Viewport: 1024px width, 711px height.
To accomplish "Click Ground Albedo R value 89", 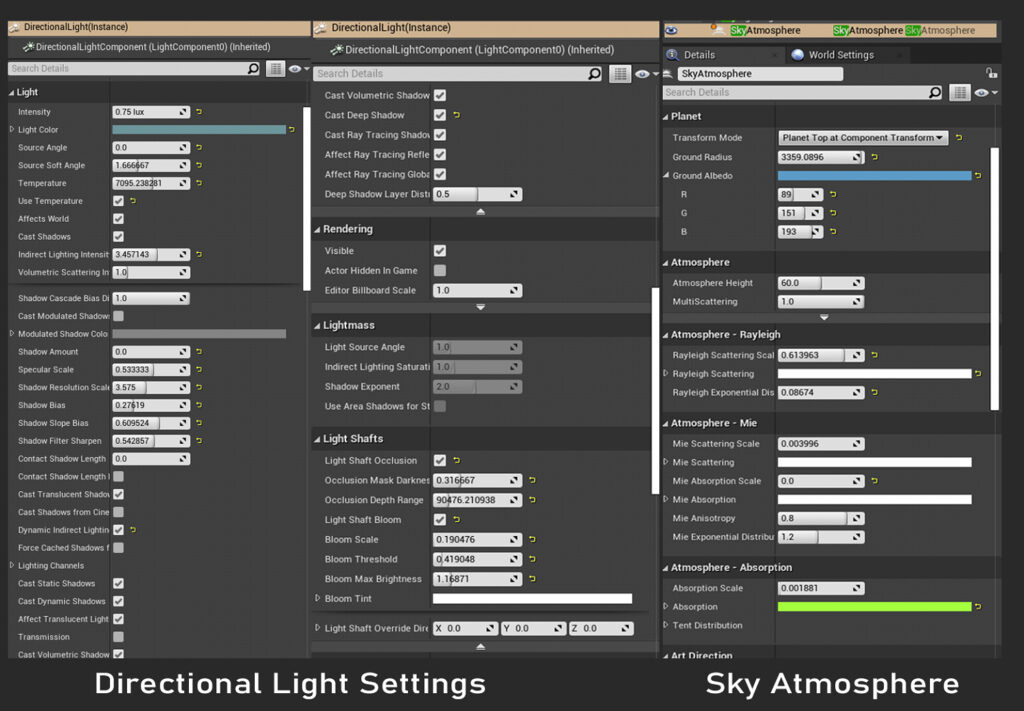I will click(x=801, y=195).
